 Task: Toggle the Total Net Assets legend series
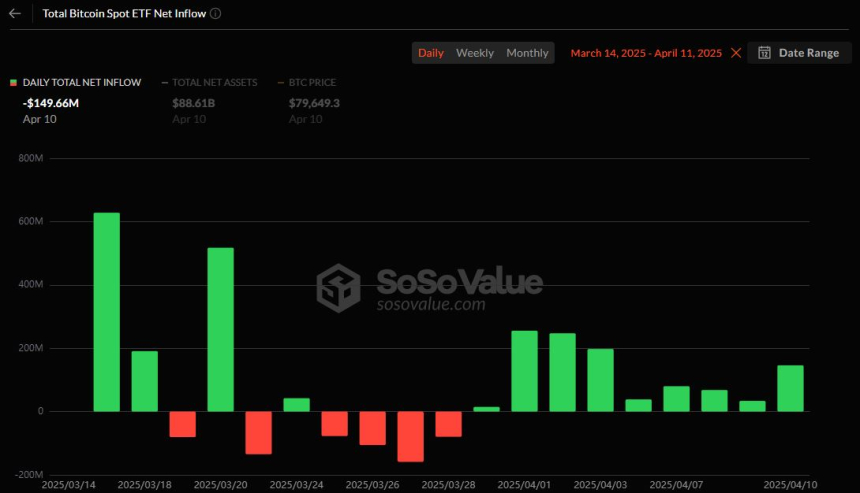tap(214, 82)
